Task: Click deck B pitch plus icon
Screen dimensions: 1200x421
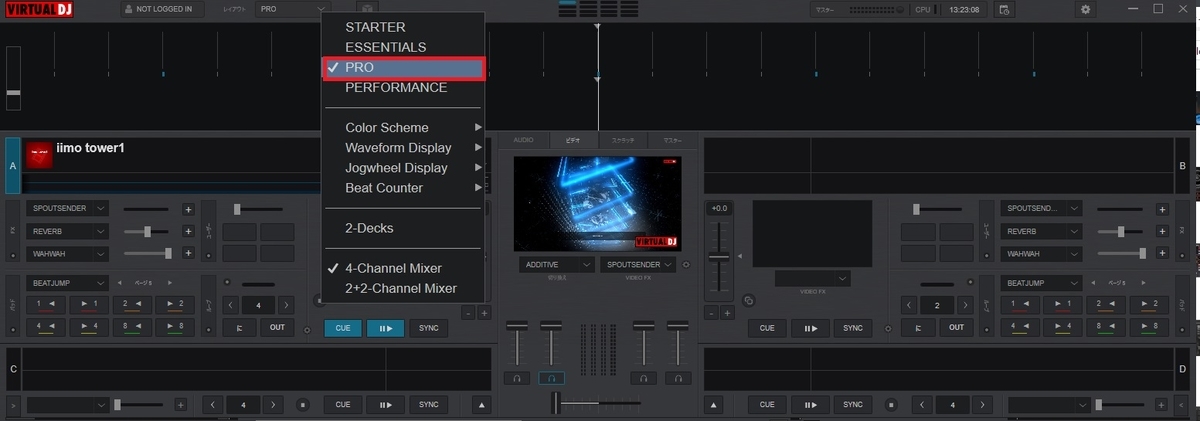Action: pyautogui.click(x=728, y=313)
